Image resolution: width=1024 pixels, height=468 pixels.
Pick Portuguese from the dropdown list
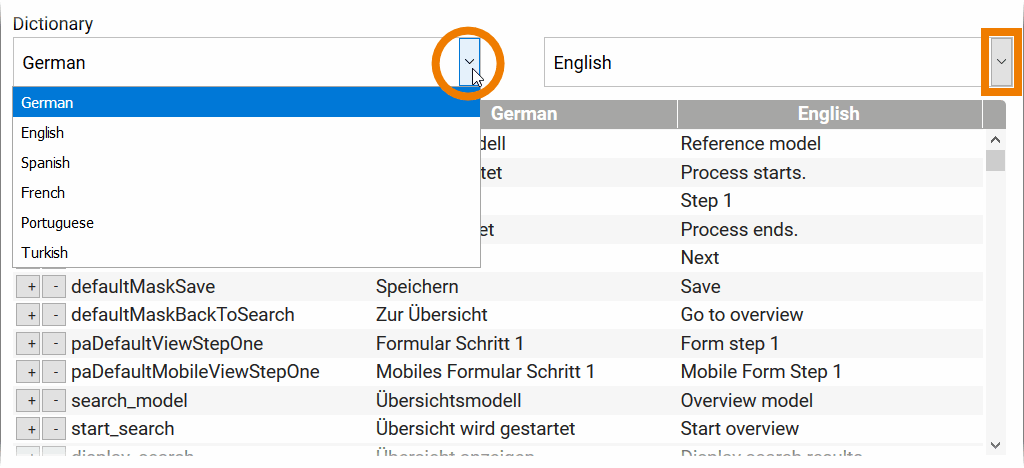click(x=57, y=223)
